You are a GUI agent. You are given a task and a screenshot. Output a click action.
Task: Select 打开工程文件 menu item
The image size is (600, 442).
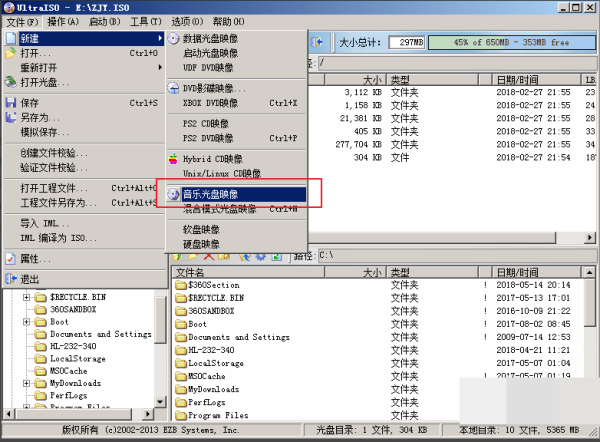[x=84, y=188]
